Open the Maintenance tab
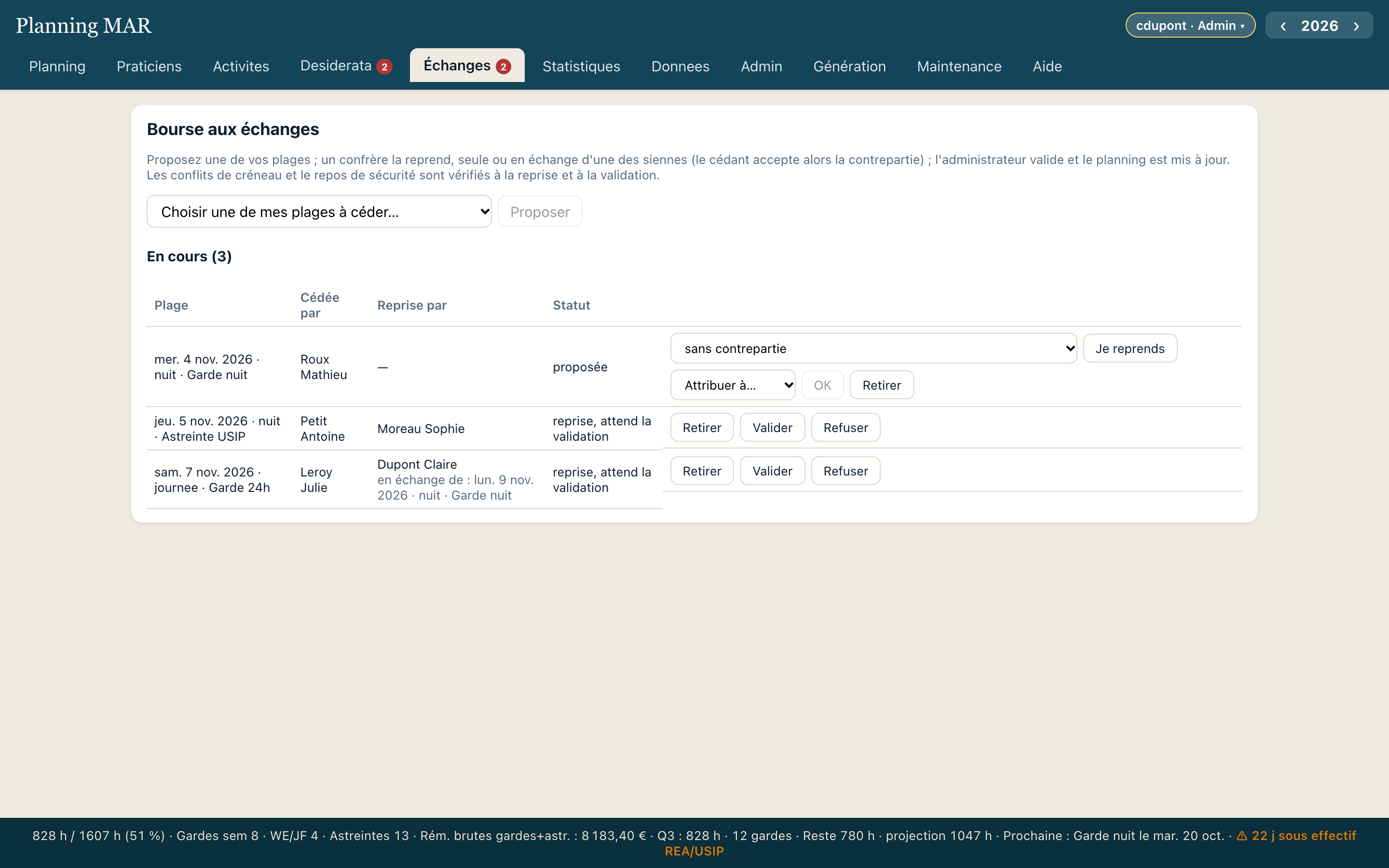Image resolution: width=1389 pixels, height=868 pixels. coord(959,66)
